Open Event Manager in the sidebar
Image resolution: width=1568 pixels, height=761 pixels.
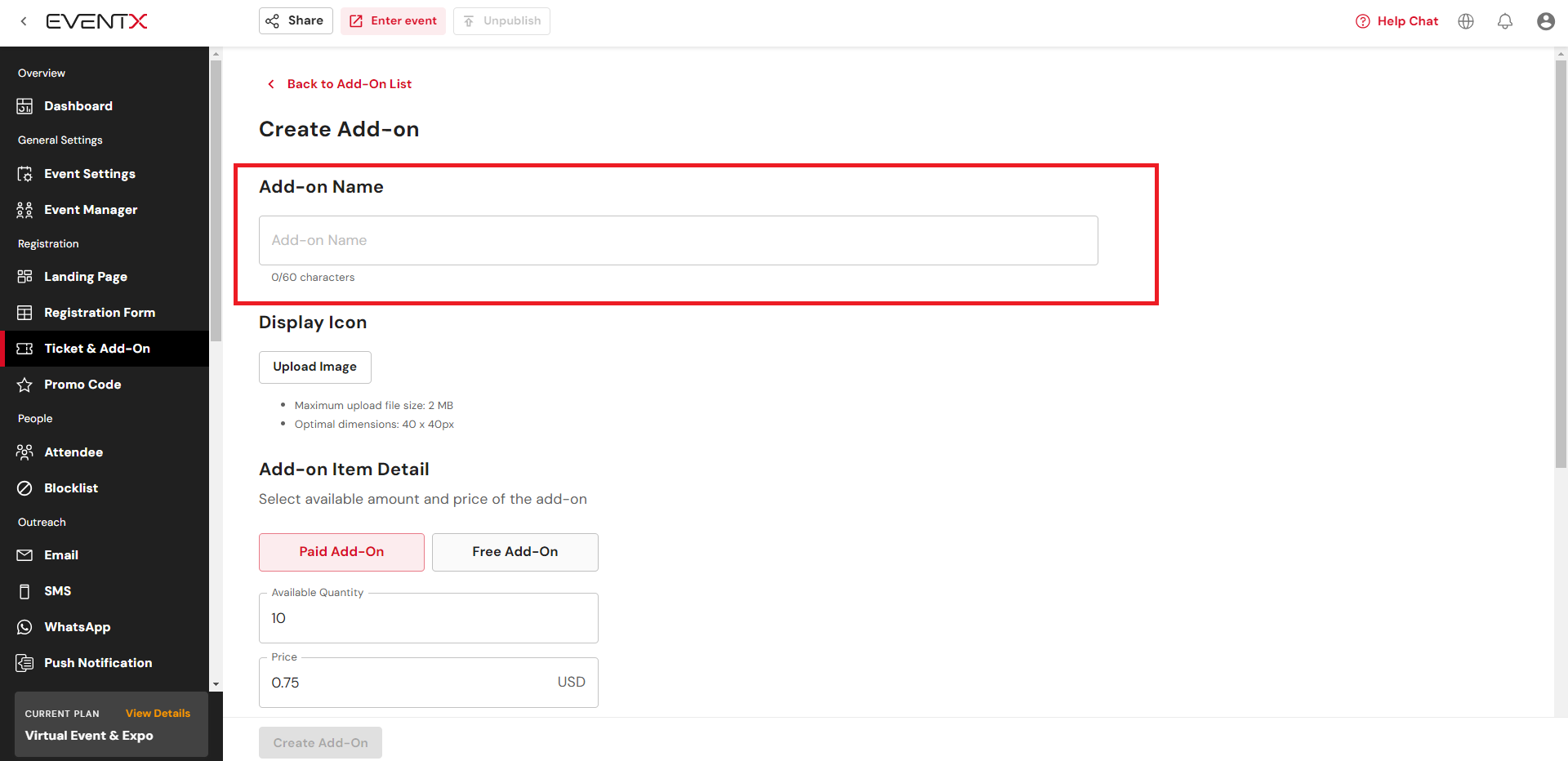pyautogui.click(x=105, y=210)
